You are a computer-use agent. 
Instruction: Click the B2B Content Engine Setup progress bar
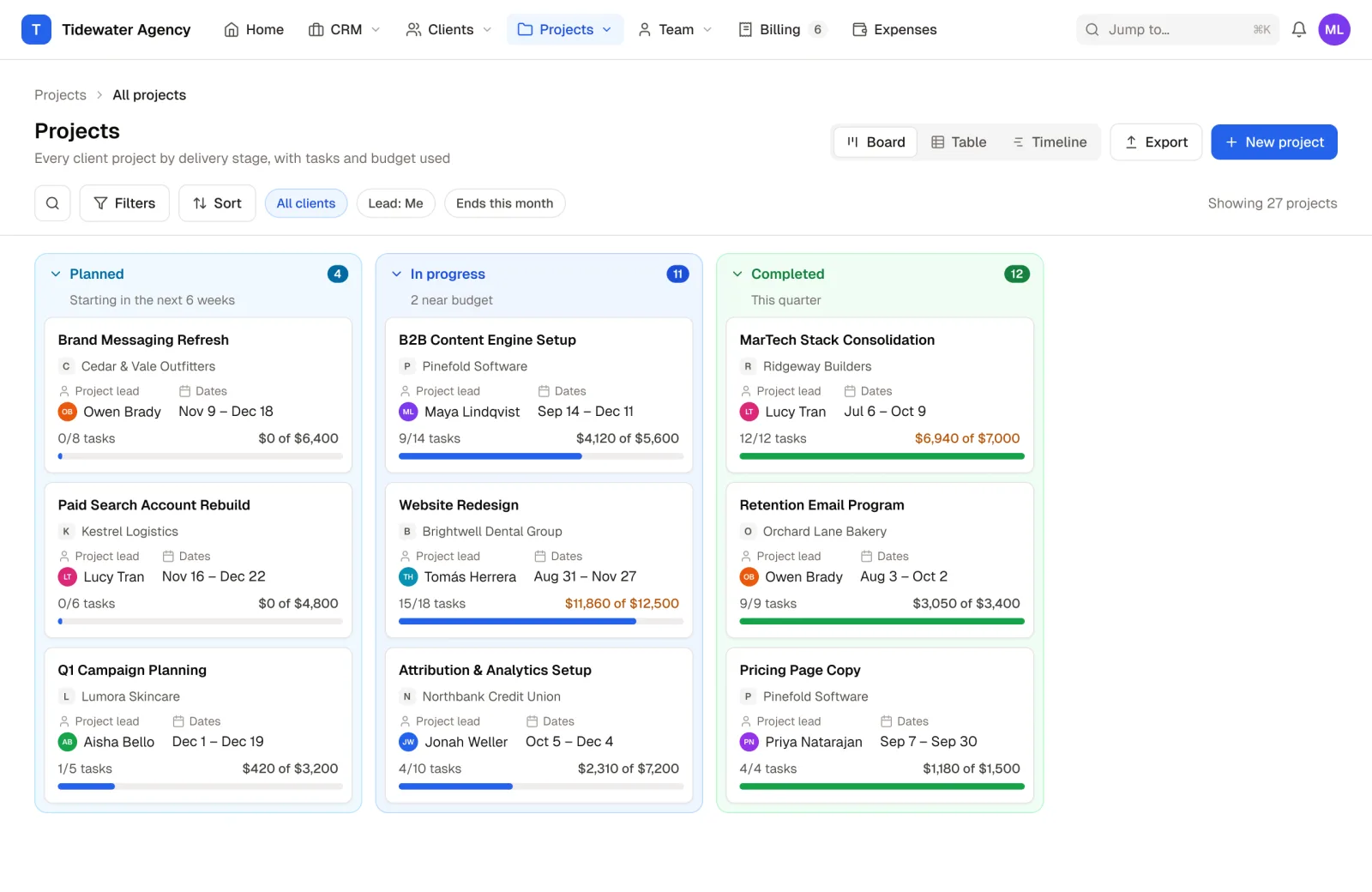541,456
